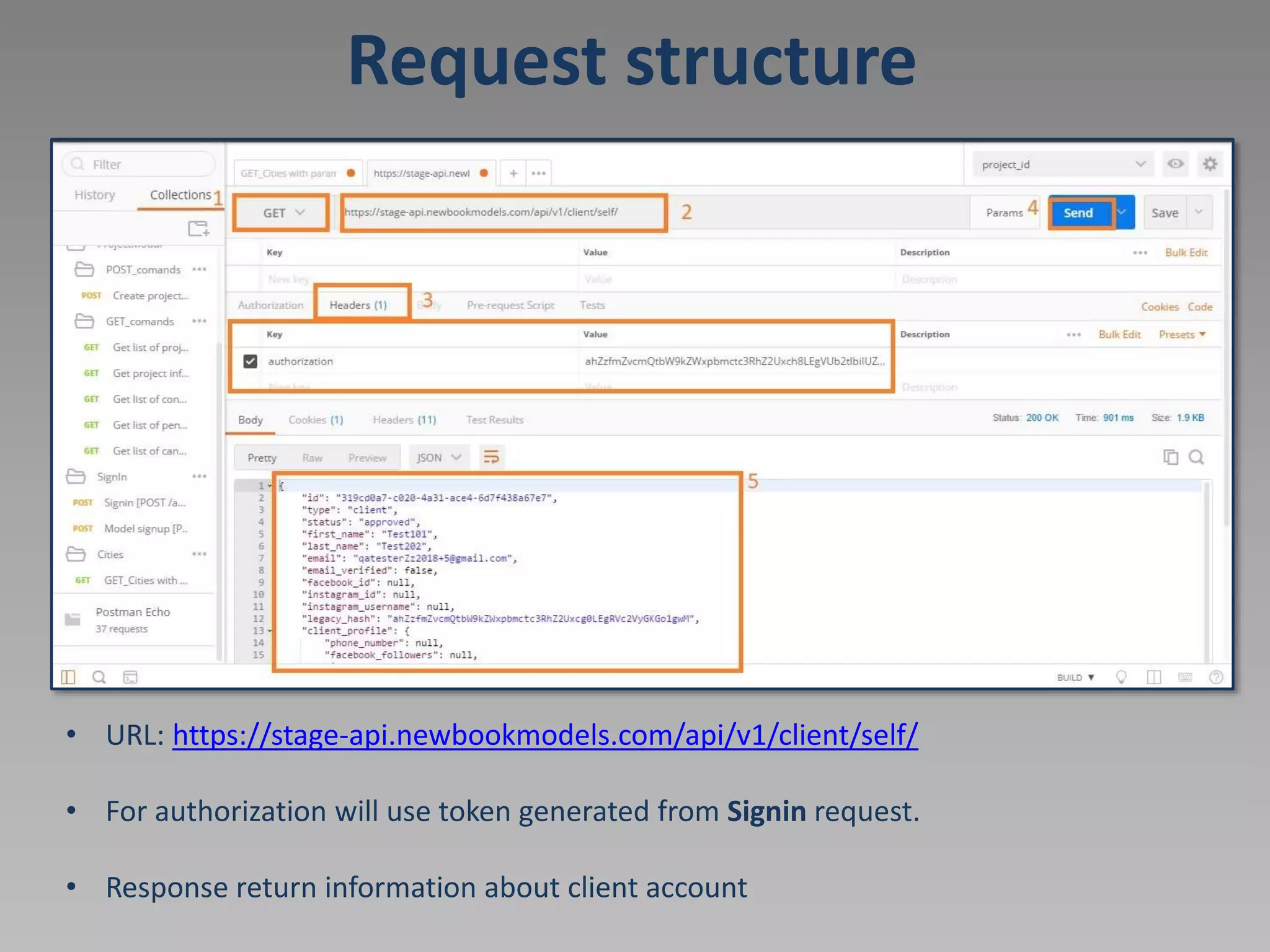The width and height of the screenshot is (1270, 952).
Task: Open the Signin collection folder
Action: point(112,477)
